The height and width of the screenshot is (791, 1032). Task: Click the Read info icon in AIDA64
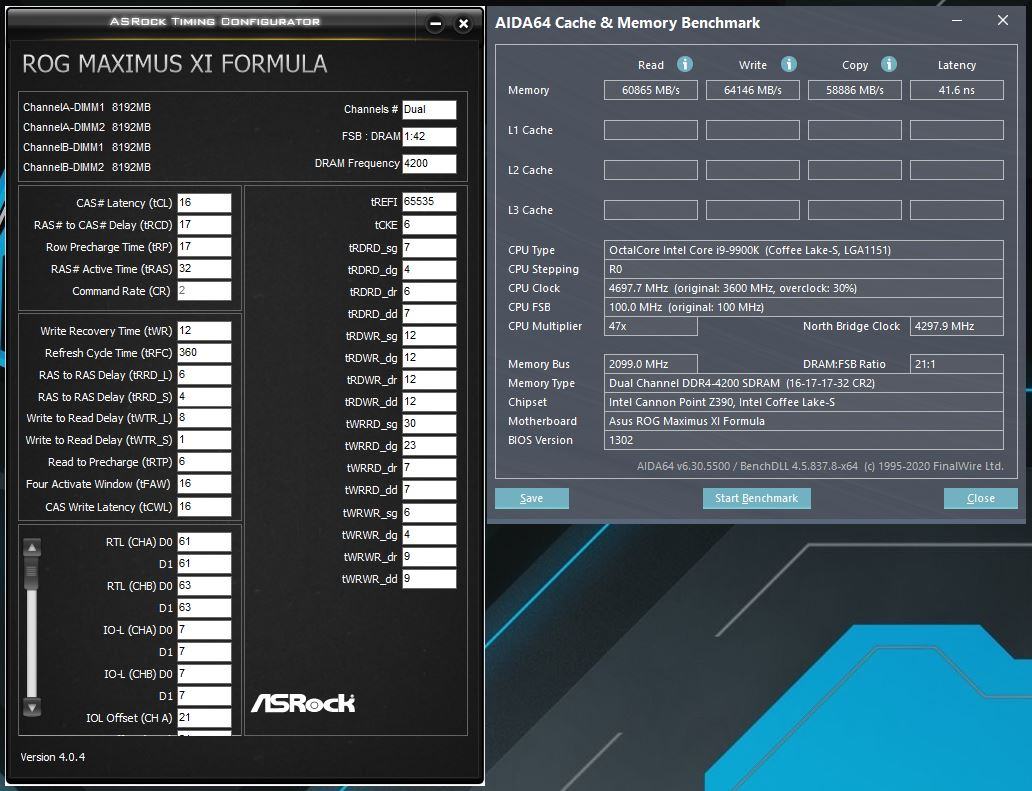pos(684,64)
